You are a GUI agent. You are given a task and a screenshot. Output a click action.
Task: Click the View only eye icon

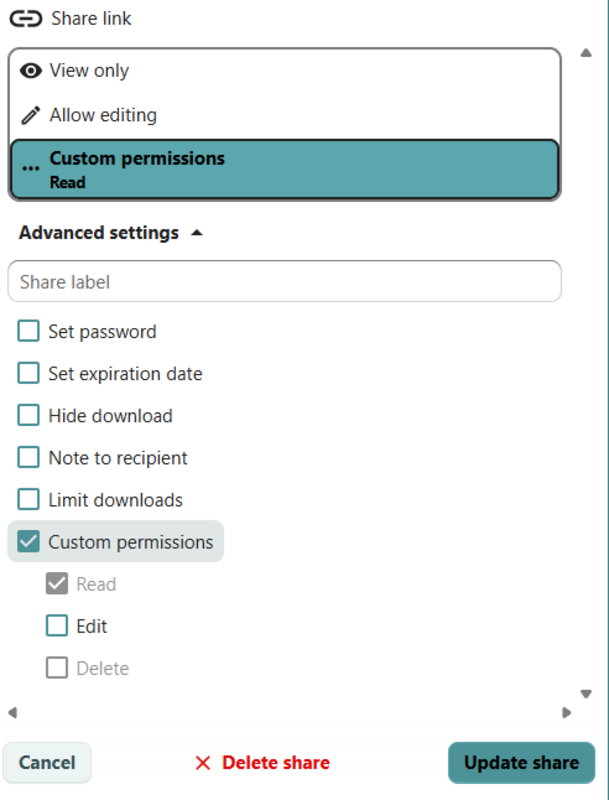click(x=31, y=71)
